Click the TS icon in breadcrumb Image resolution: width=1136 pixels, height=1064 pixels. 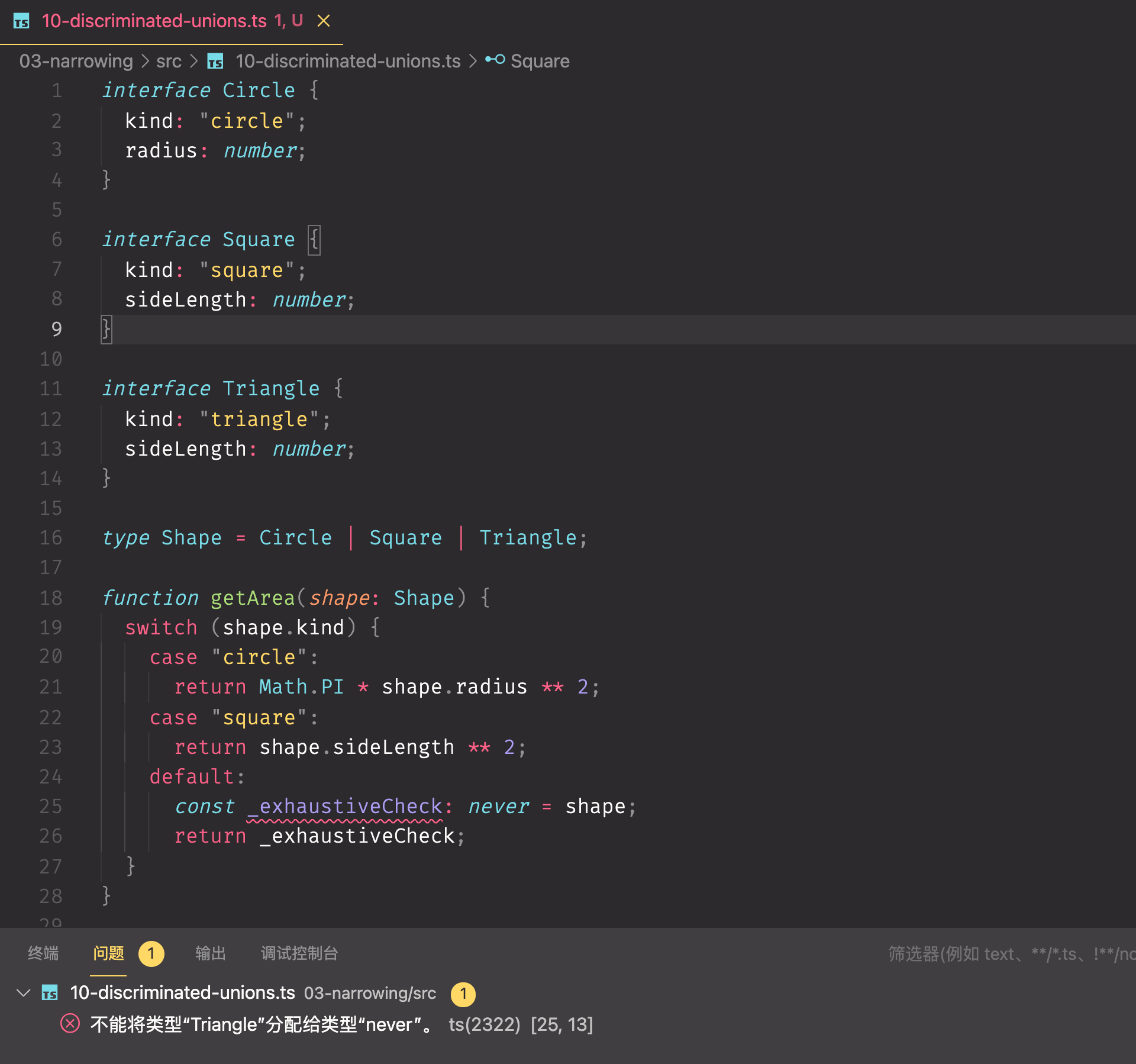click(215, 61)
